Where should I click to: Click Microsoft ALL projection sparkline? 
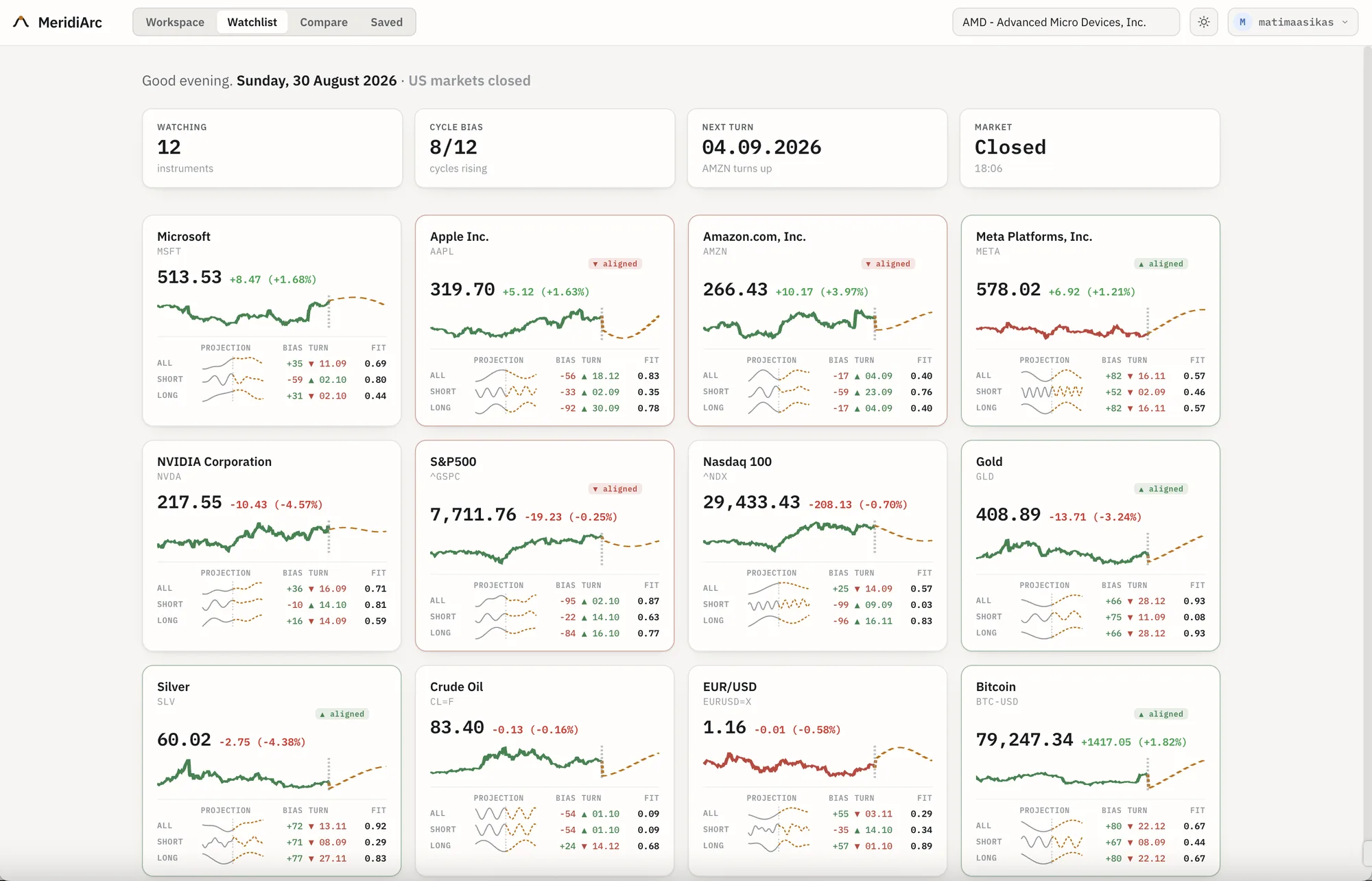tap(233, 363)
